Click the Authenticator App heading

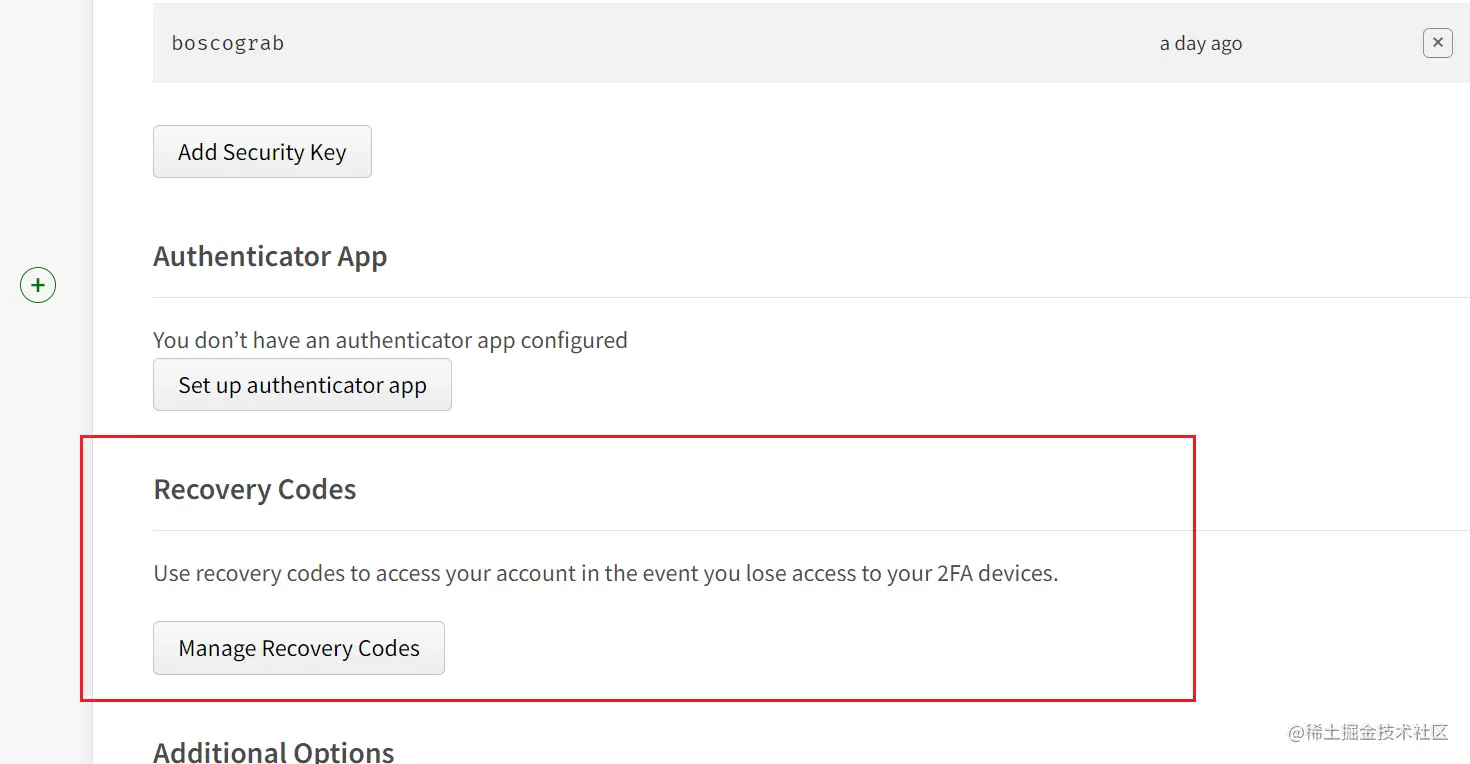[x=270, y=257]
